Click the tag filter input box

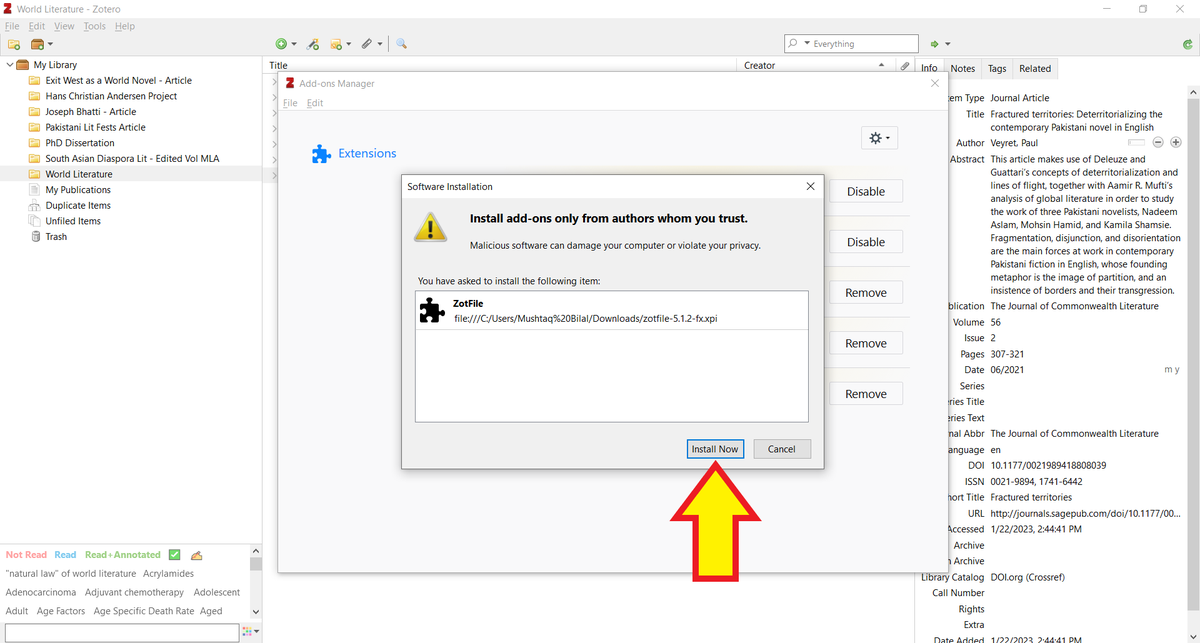[x=120, y=632]
